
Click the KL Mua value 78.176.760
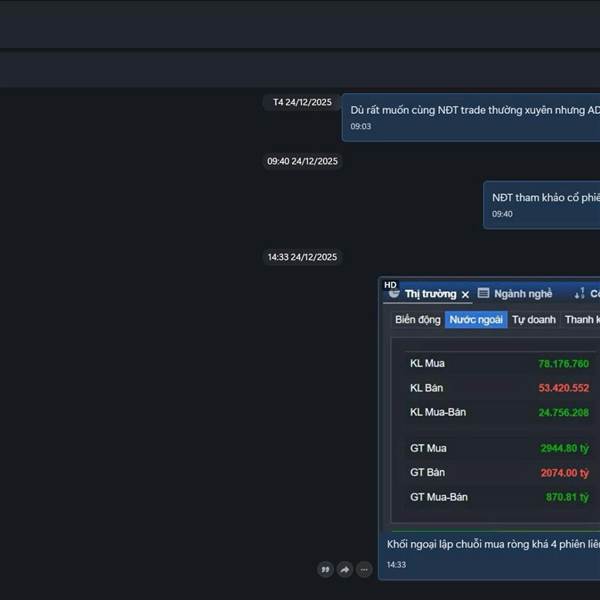coord(563,364)
